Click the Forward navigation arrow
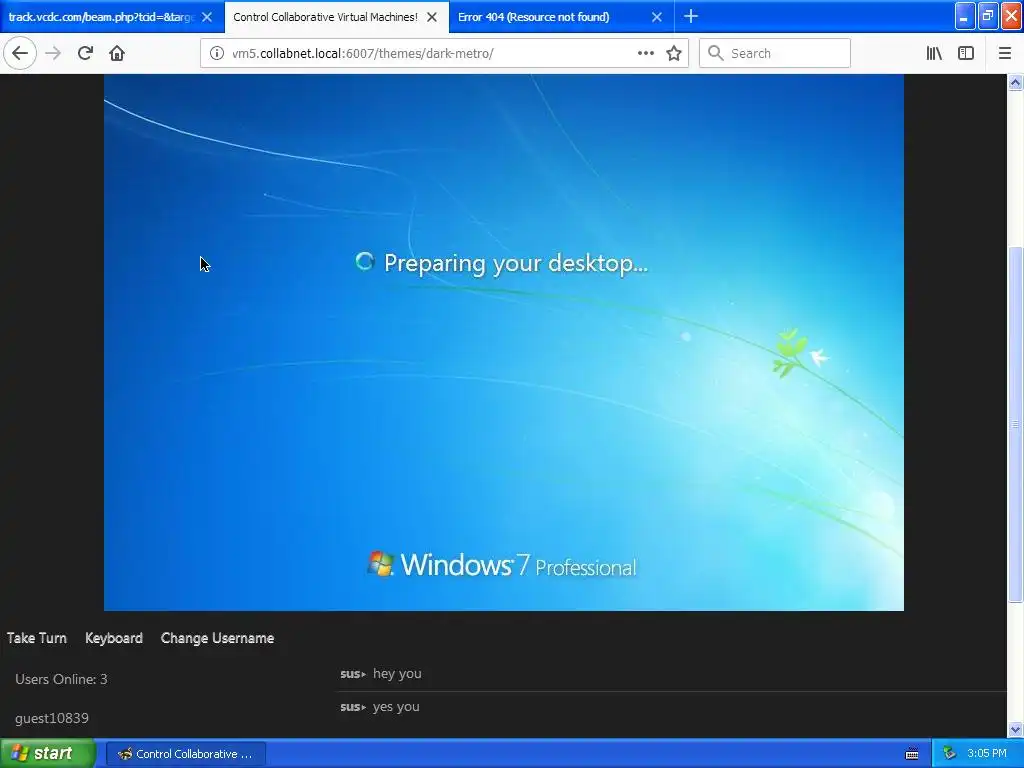Screen dimensions: 1024x768 pyautogui.click(x=53, y=53)
